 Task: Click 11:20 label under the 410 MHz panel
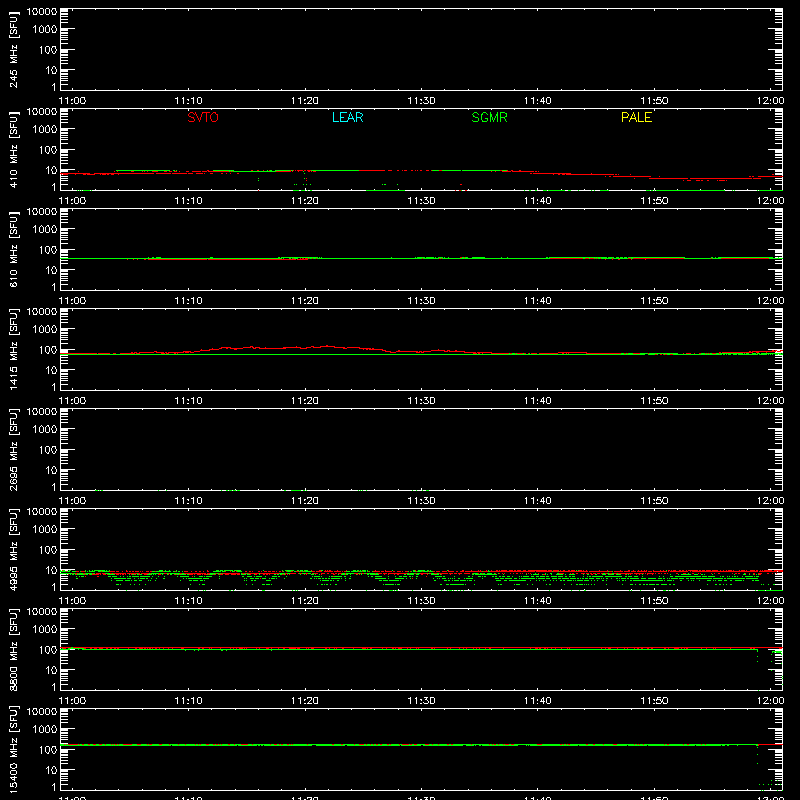pyautogui.click(x=305, y=201)
